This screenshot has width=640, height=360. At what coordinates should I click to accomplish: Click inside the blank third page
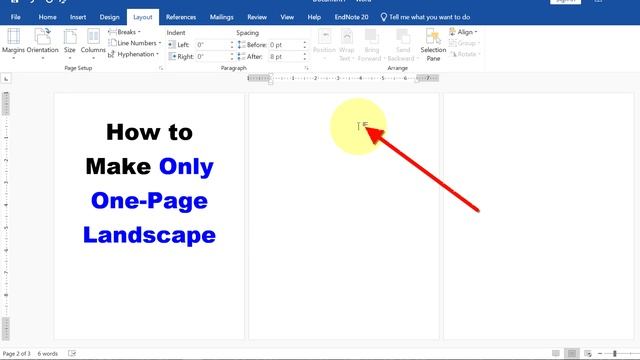539,216
